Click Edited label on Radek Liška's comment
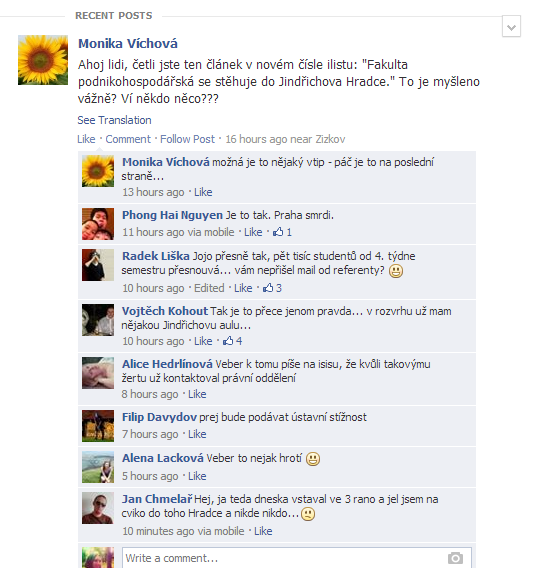The width and height of the screenshot is (537, 568). pos(209,288)
